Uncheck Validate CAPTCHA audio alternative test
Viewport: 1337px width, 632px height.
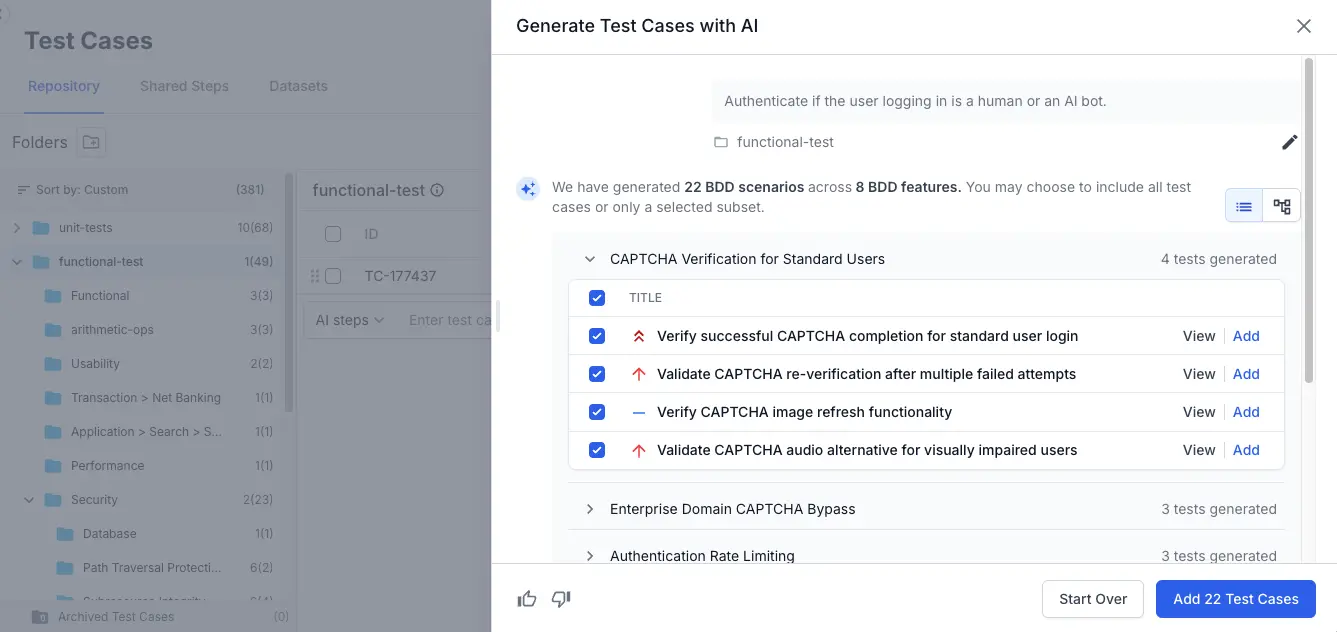(597, 450)
